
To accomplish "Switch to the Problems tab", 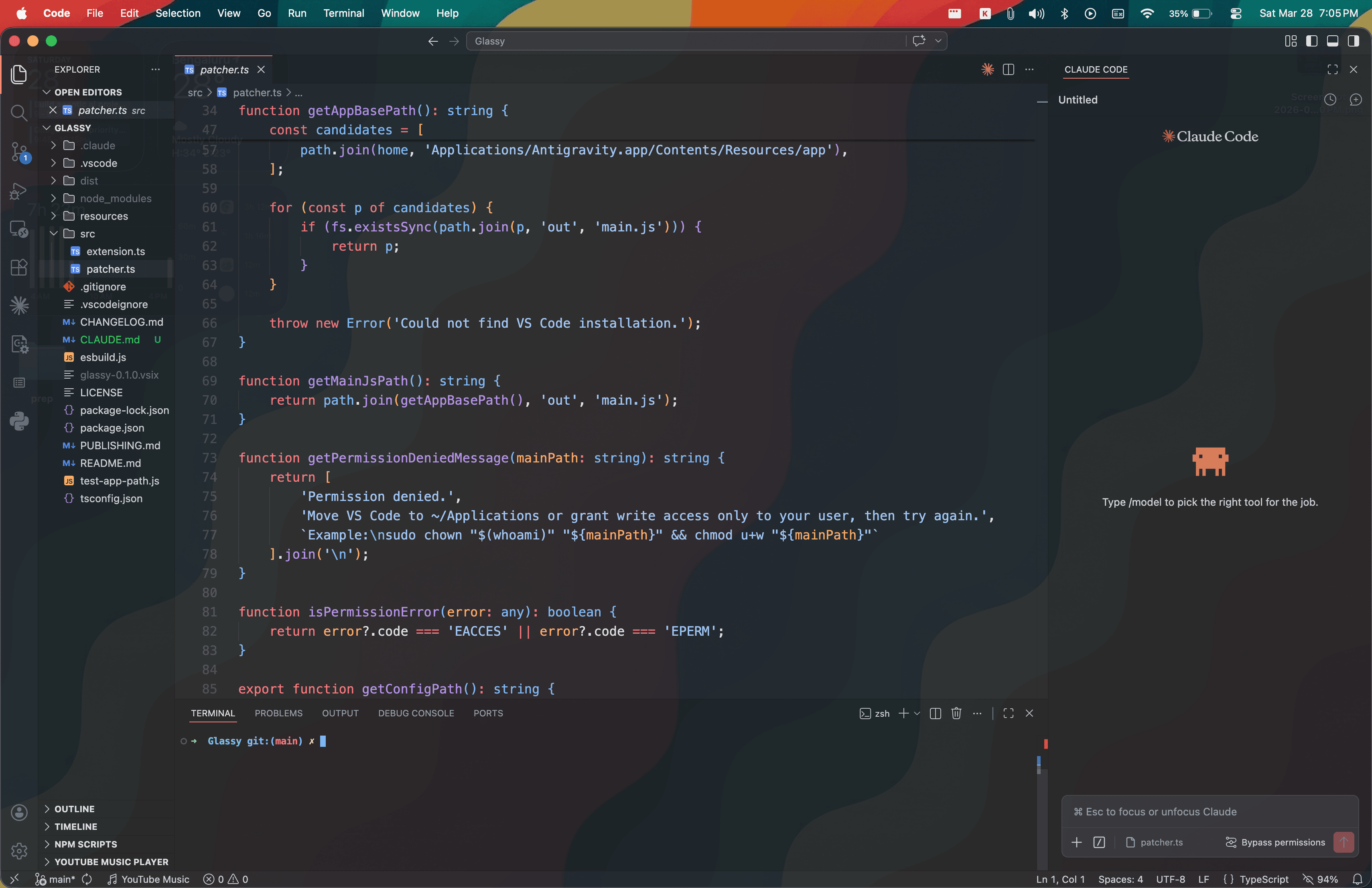I will tap(278, 714).
